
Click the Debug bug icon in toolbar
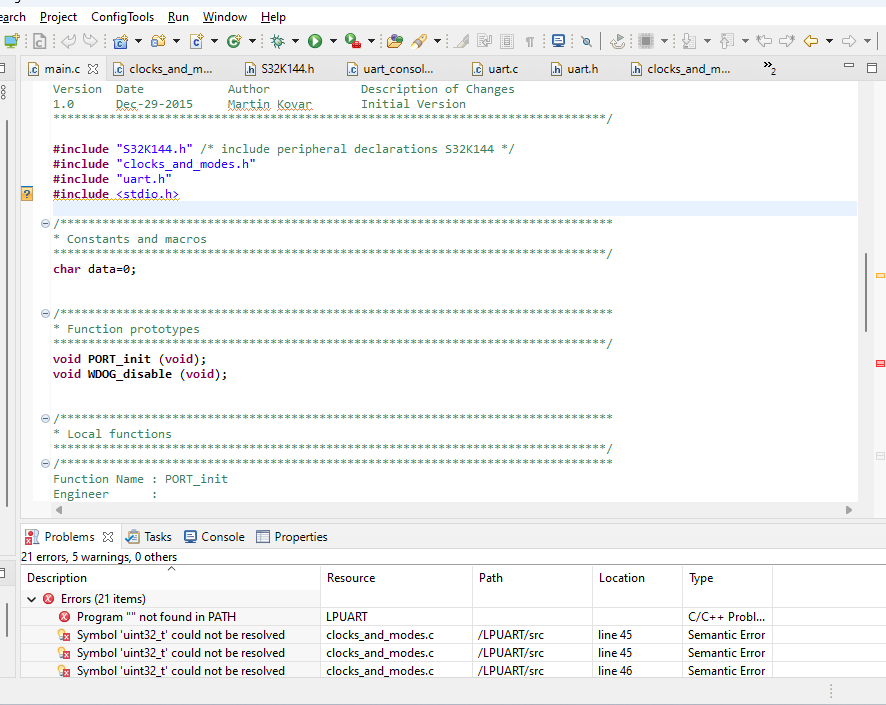pyautogui.click(x=278, y=41)
